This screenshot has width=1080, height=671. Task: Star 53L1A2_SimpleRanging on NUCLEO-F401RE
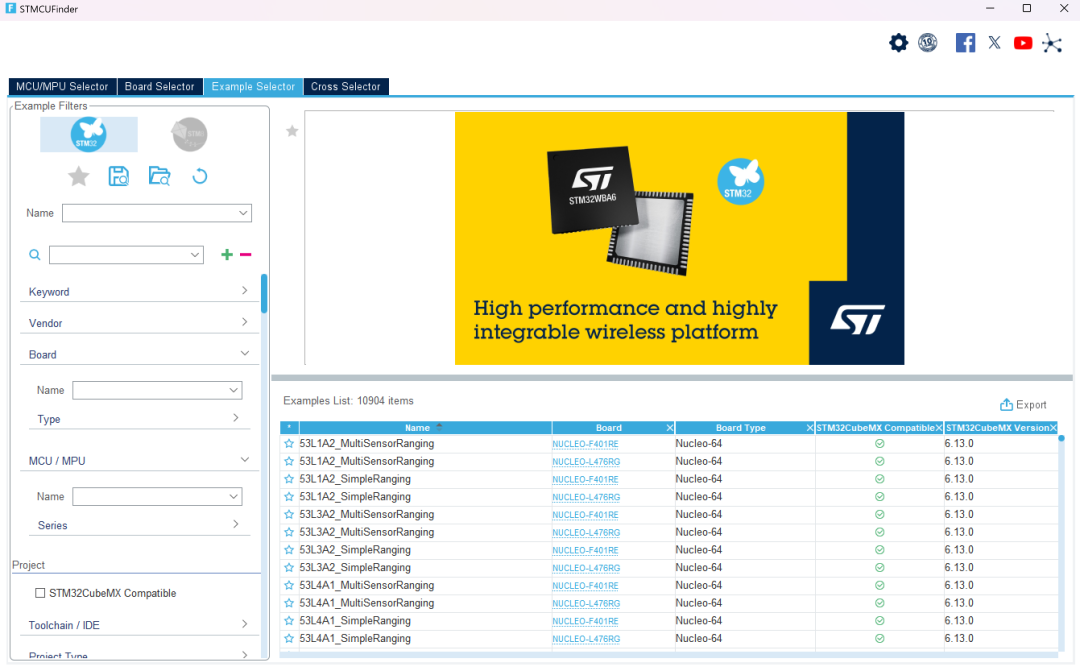point(289,479)
